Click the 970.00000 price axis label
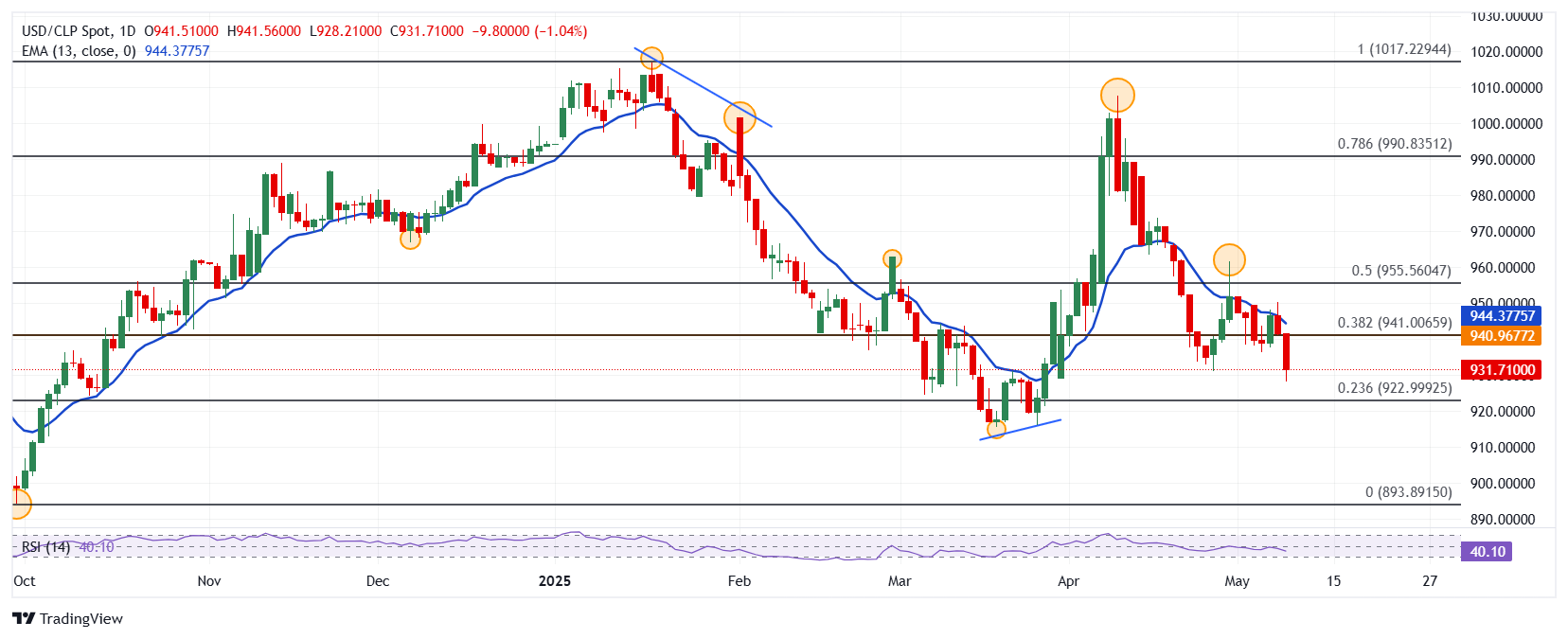1568x639 pixels. pos(1503,232)
